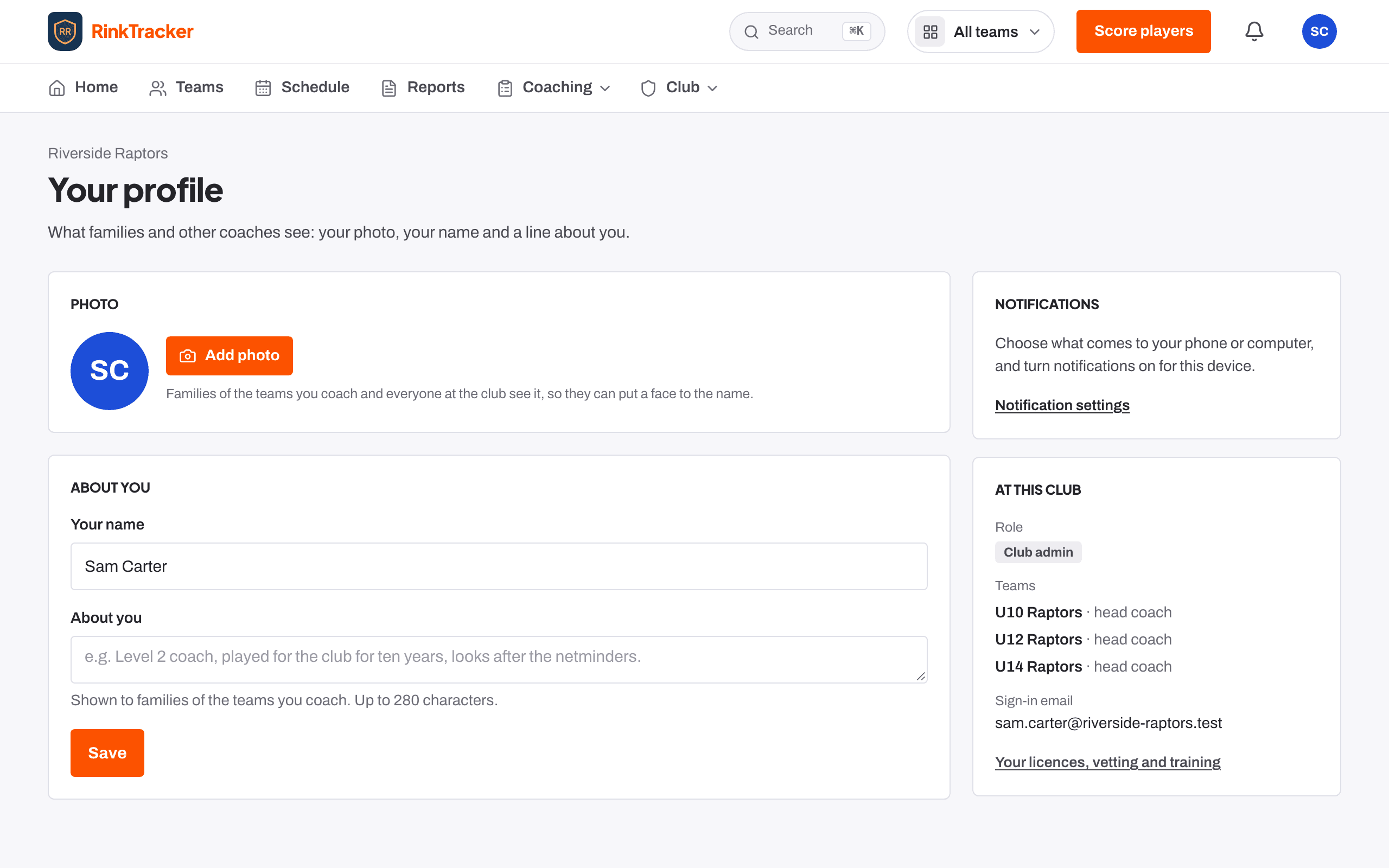The width and height of the screenshot is (1389, 868).
Task: Click the search magnifier icon
Action: (x=751, y=31)
